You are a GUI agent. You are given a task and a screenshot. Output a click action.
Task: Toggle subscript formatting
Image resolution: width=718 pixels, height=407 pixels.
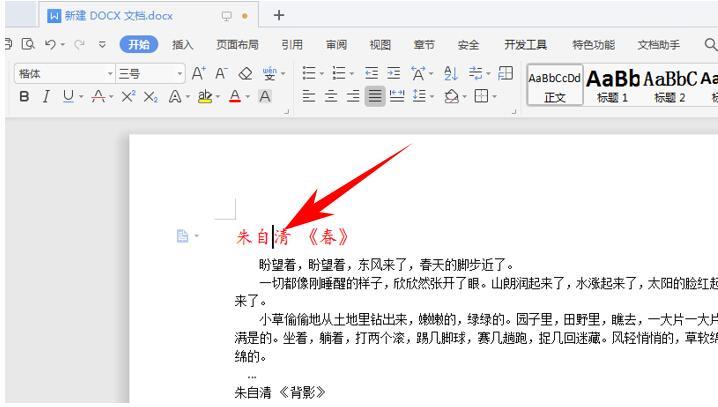point(151,97)
